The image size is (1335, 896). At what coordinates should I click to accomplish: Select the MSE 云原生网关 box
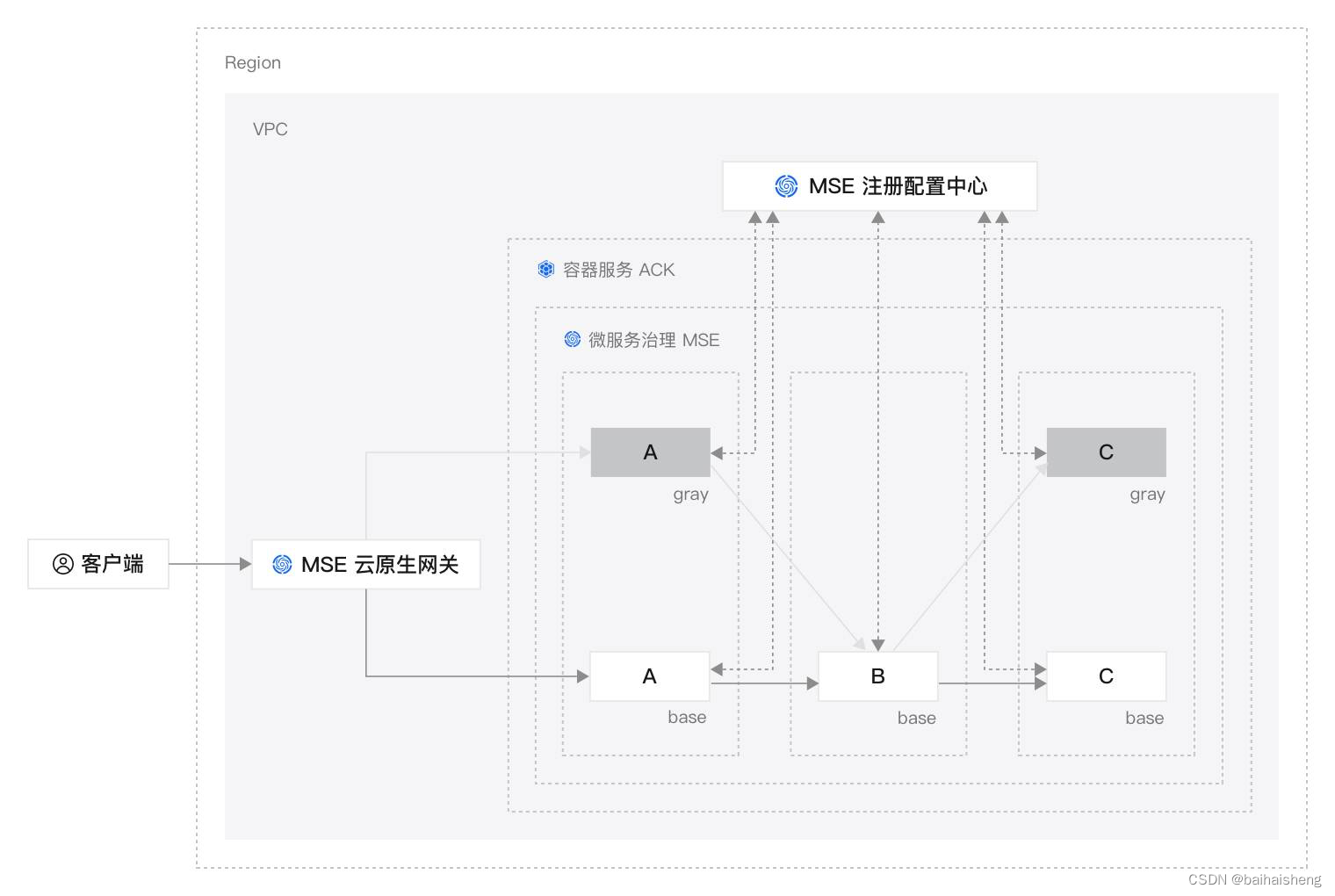tap(366, 564)
